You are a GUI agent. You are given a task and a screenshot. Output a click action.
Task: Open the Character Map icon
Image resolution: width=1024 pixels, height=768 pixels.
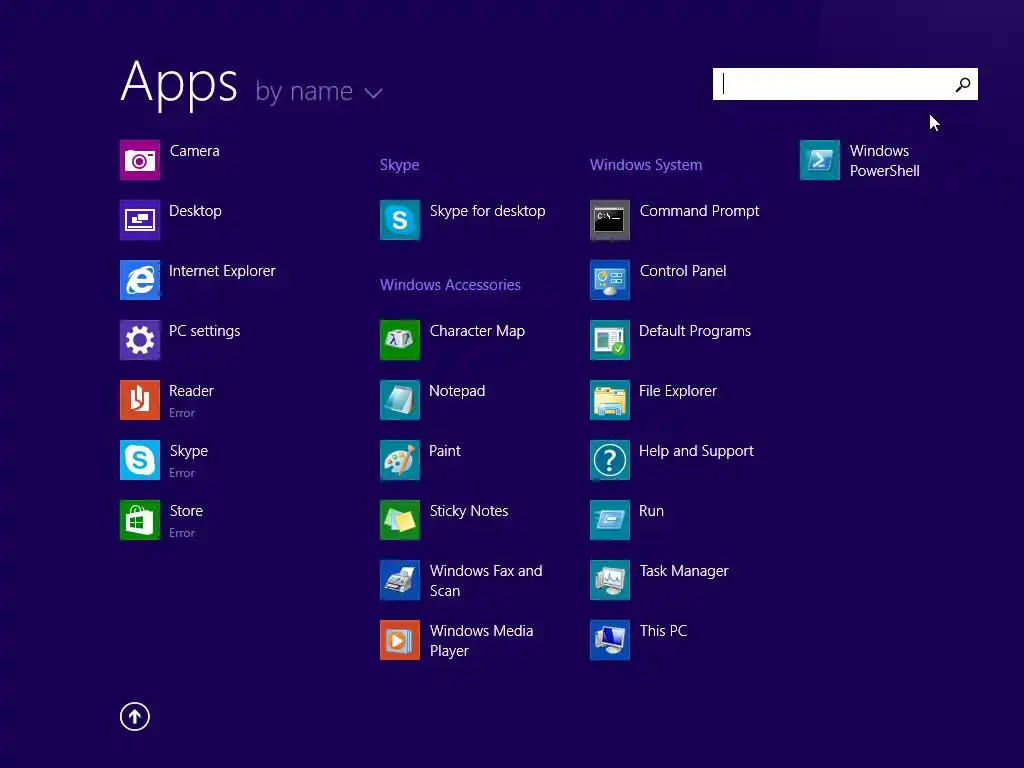point(400,340)
